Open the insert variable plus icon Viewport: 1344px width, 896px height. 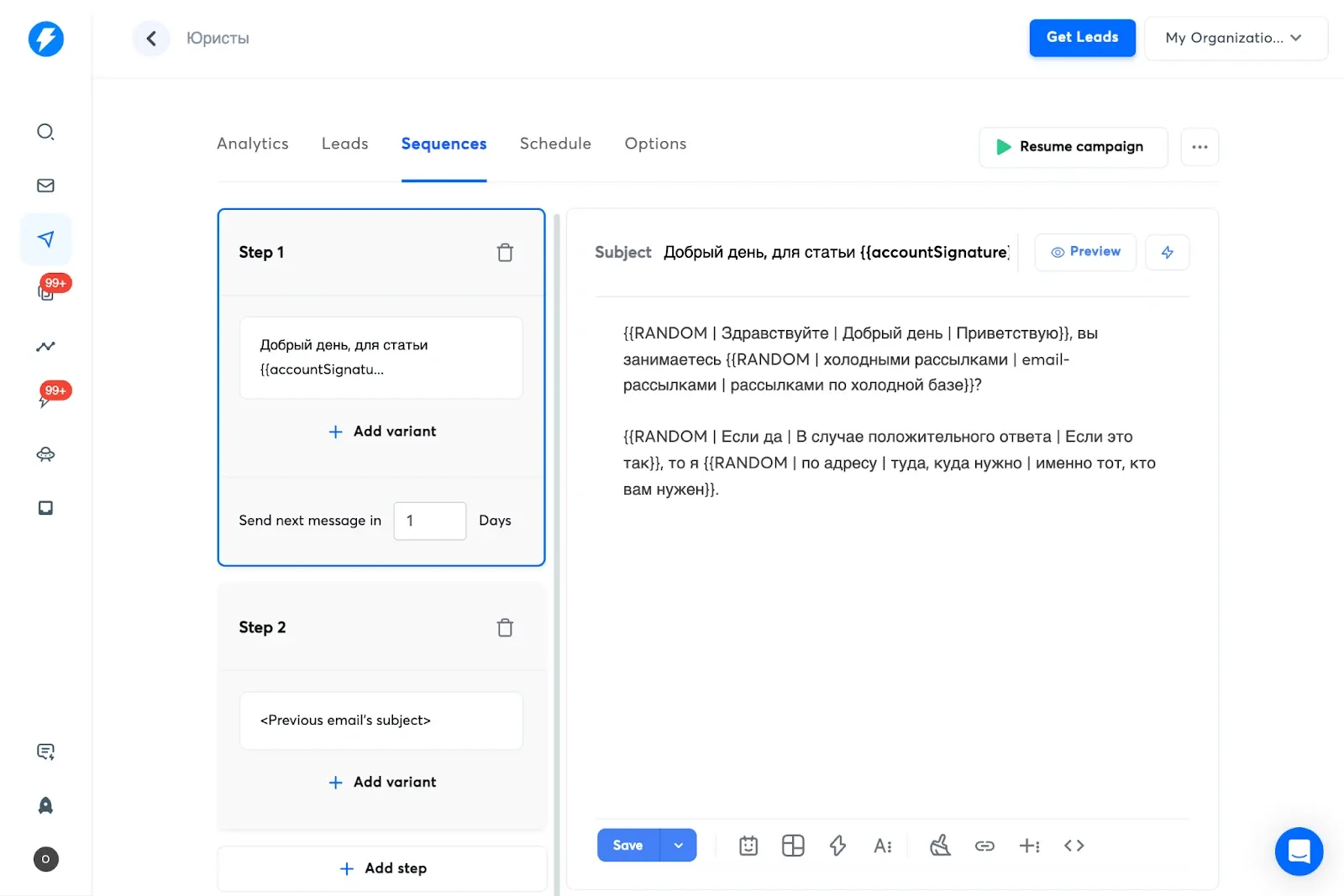[1030, 846]
